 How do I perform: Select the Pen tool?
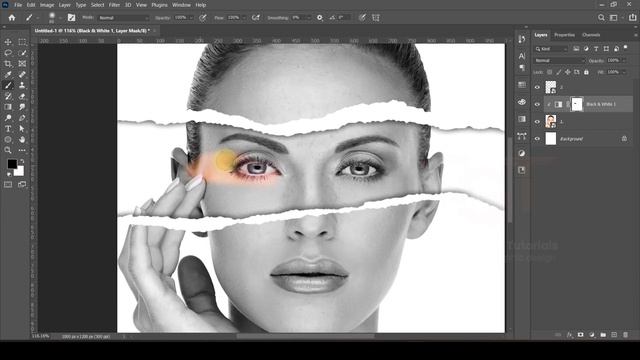click(22, 118)
